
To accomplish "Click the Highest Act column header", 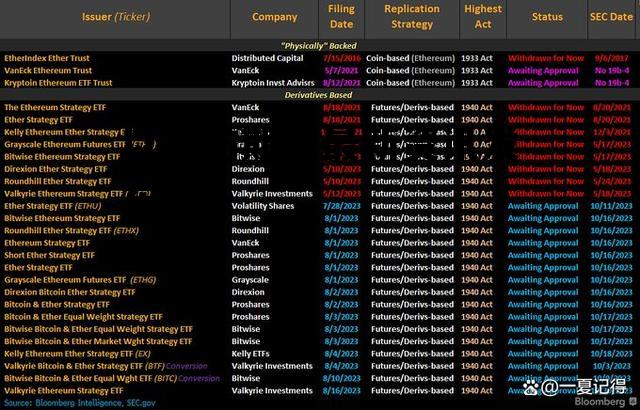I will click(x=483, y=16).
